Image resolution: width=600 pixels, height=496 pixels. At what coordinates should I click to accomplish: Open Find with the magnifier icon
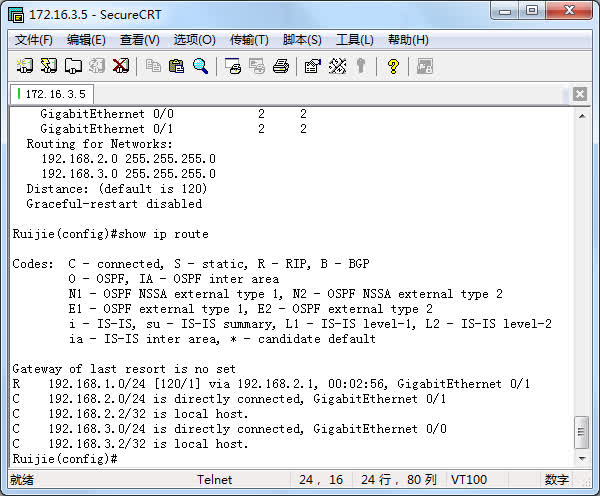coord(201,66)
